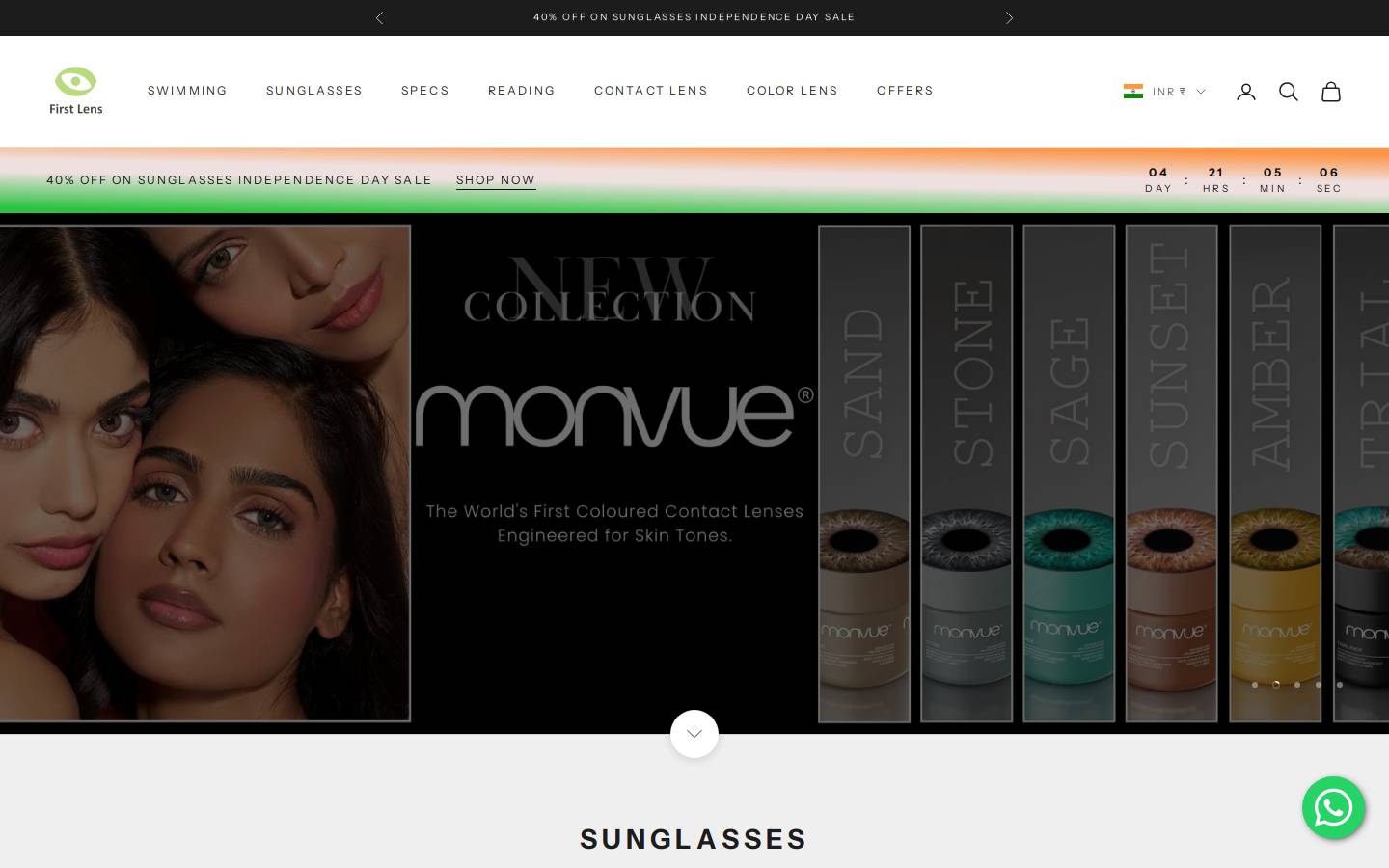Click the countdown MIN value
Viewport: 1389px width, 868px height.
tap(1273, 173)
